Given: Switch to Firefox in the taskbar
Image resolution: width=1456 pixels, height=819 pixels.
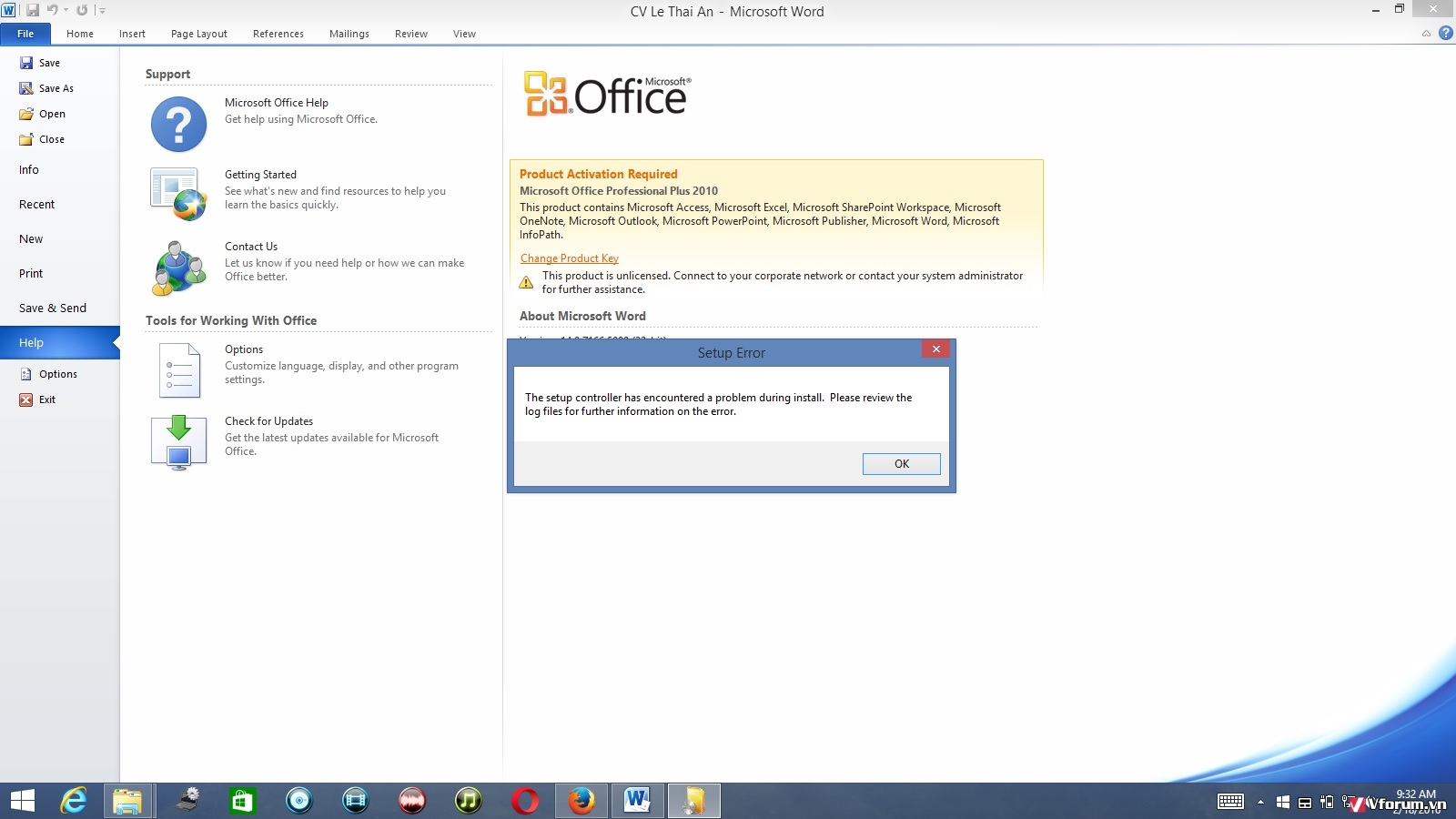Looking at the screenshot, I should click(581, 801).
